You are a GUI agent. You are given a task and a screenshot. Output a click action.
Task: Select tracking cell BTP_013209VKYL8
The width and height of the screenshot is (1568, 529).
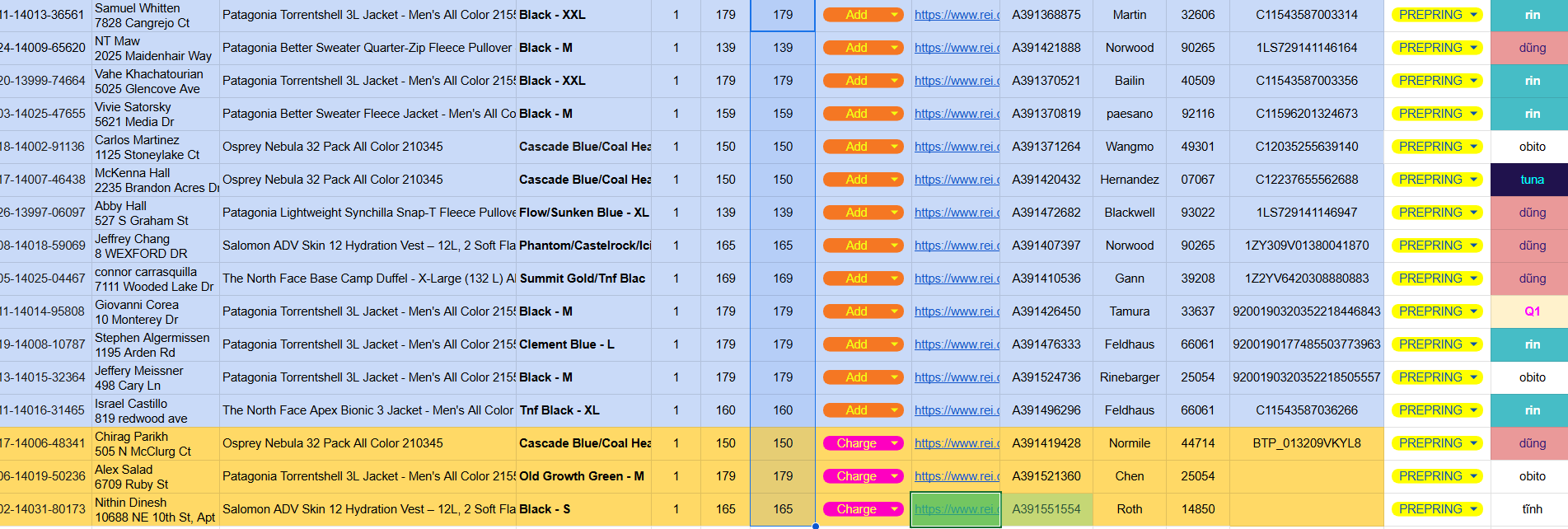[x=1307, y=443]
